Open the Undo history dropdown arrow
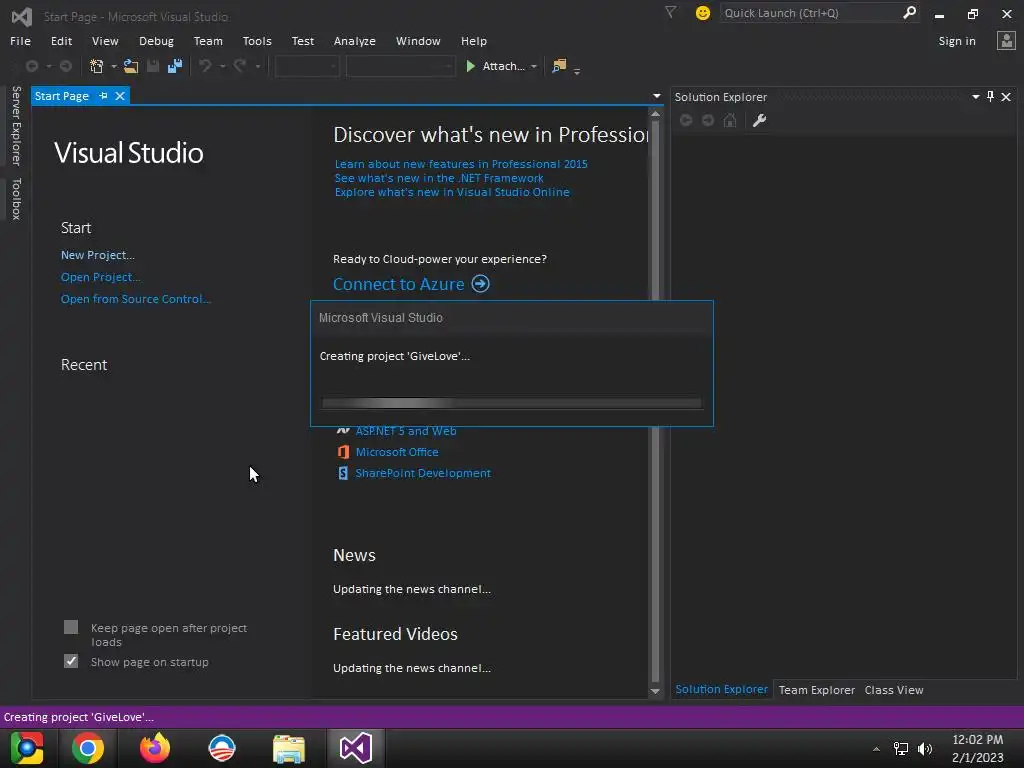Screen dimensions: 1024x768 click(222, 67)
